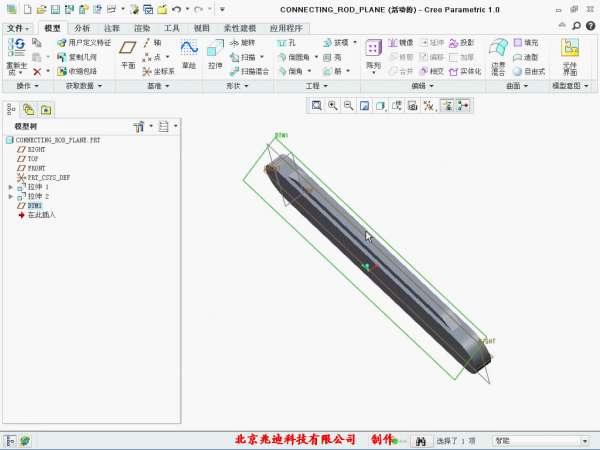Image resolution: width=600 pixels, height=450 pixels.
Task: Expand 拉伸 2 in model tree
Action: [x=10, y=196]
